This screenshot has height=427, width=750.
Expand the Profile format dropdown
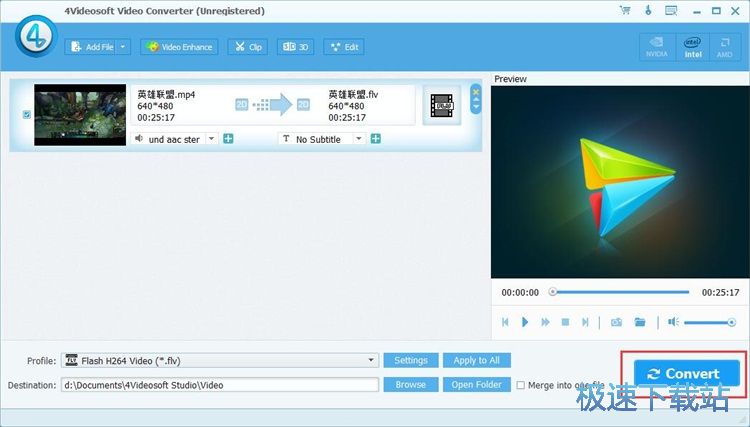[372, 360]
